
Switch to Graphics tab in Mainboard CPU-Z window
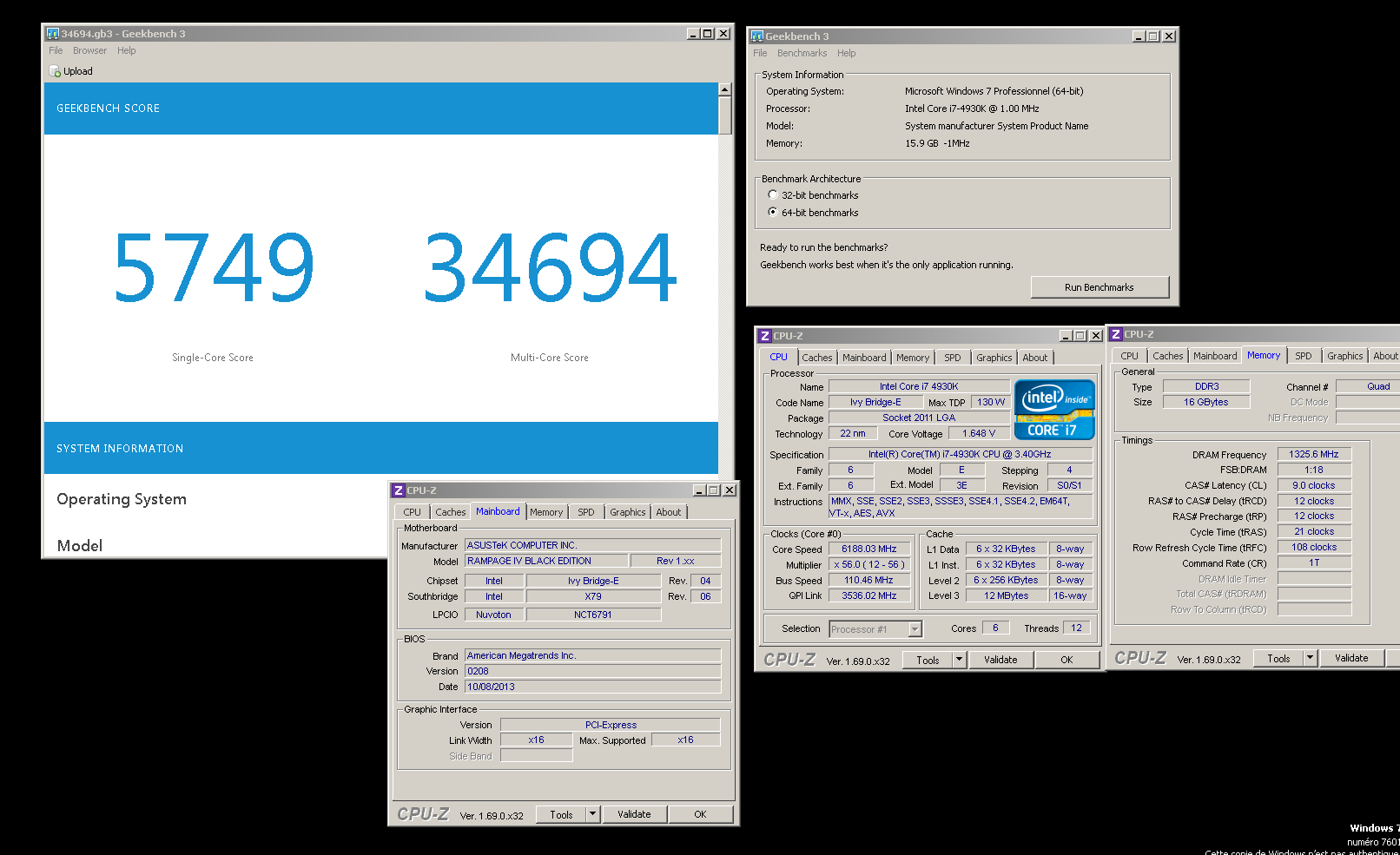point(627,512)
